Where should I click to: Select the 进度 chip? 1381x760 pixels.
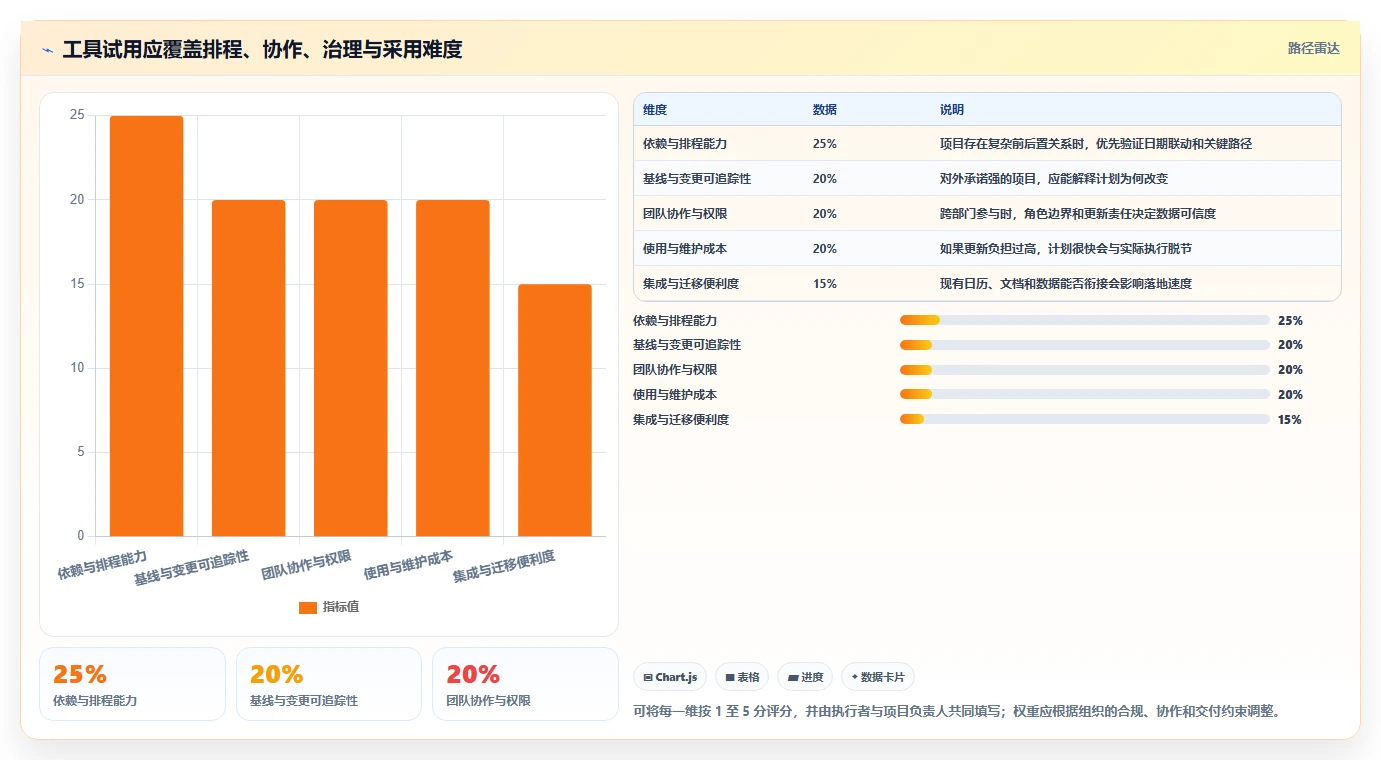coord(805,677)
